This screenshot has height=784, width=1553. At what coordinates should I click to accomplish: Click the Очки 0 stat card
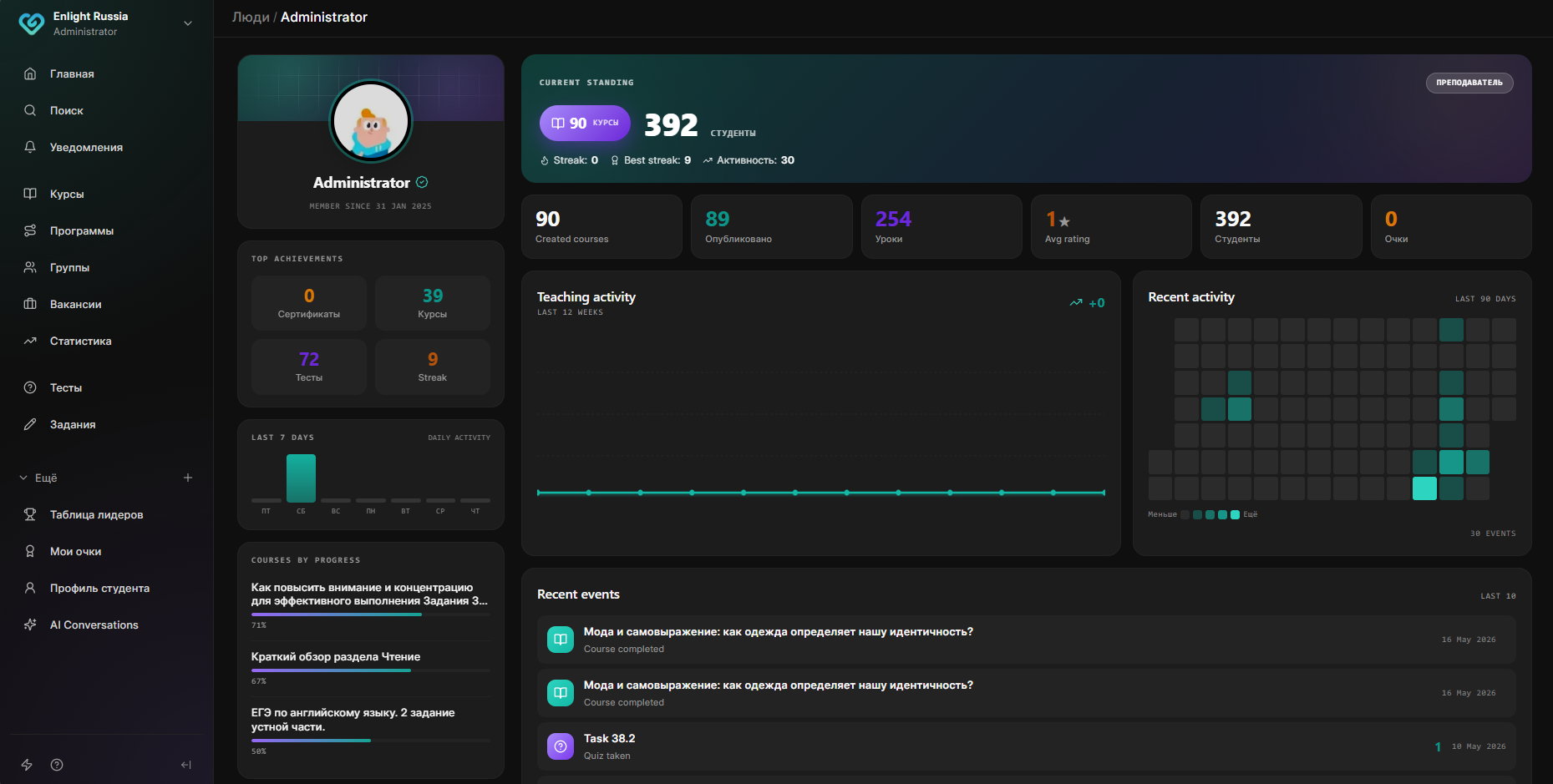[x=1451, y=226]
